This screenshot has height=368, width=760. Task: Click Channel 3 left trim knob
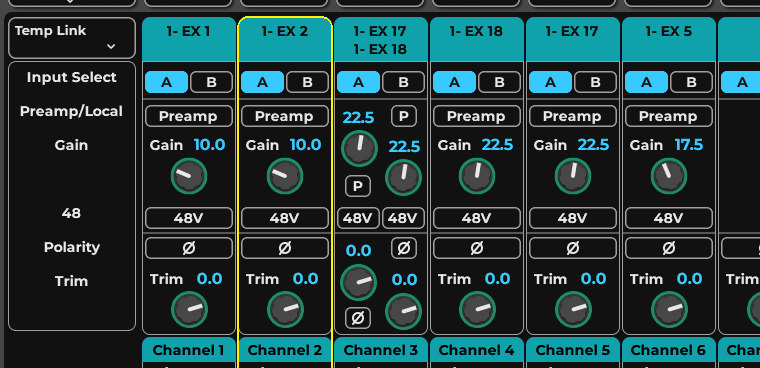pyautogui.click(x=359, y=283)
